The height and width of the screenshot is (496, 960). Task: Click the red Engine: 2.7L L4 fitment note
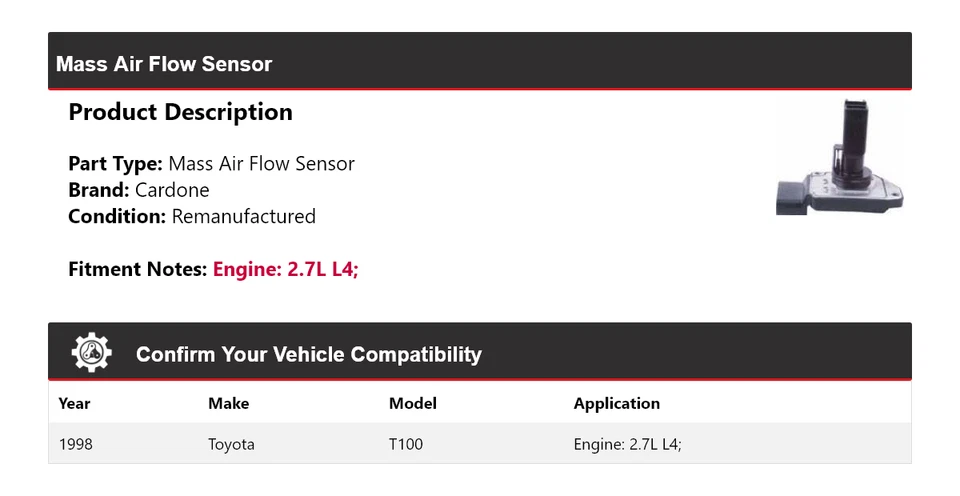pyautogui.click(x=285, y=269)
